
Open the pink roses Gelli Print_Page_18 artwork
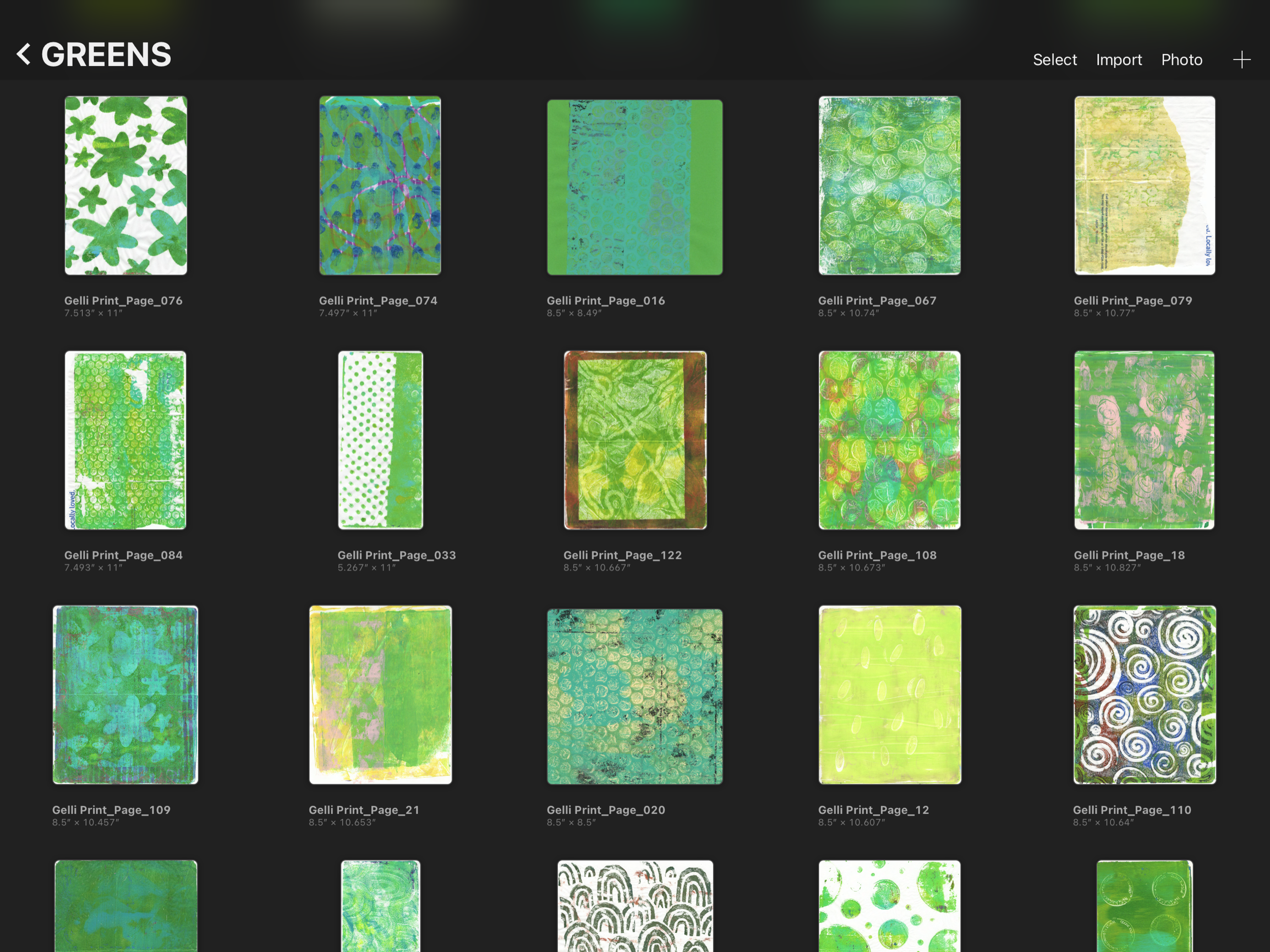1144,440
